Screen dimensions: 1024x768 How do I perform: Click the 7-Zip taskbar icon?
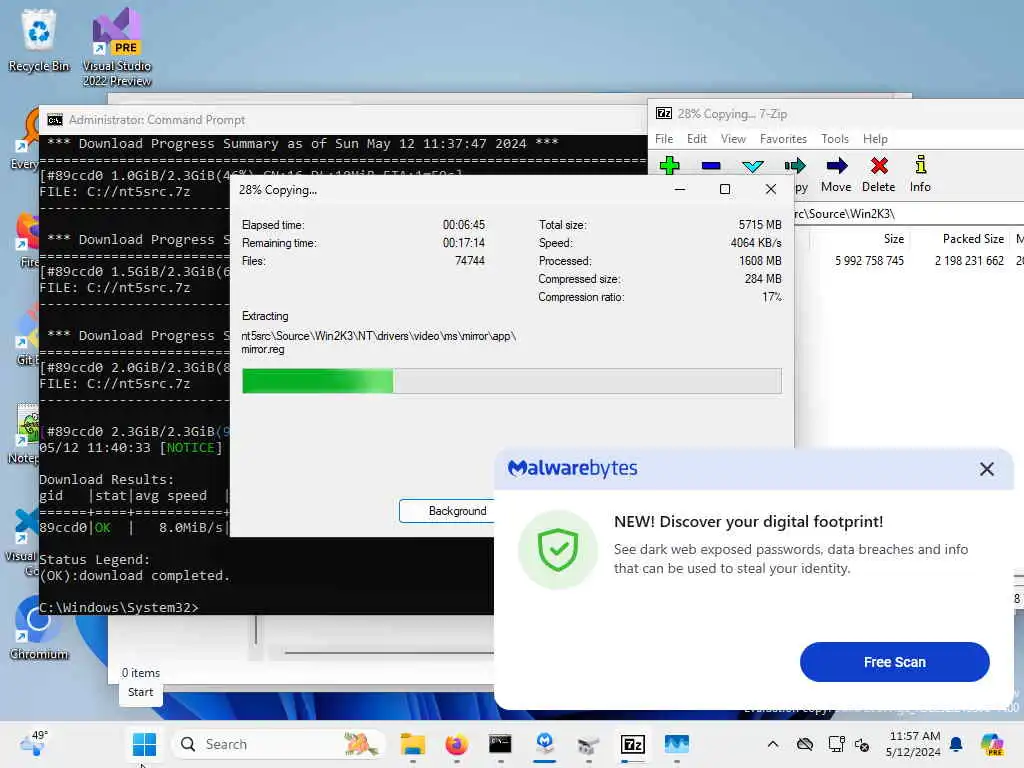tap(632, 744)
